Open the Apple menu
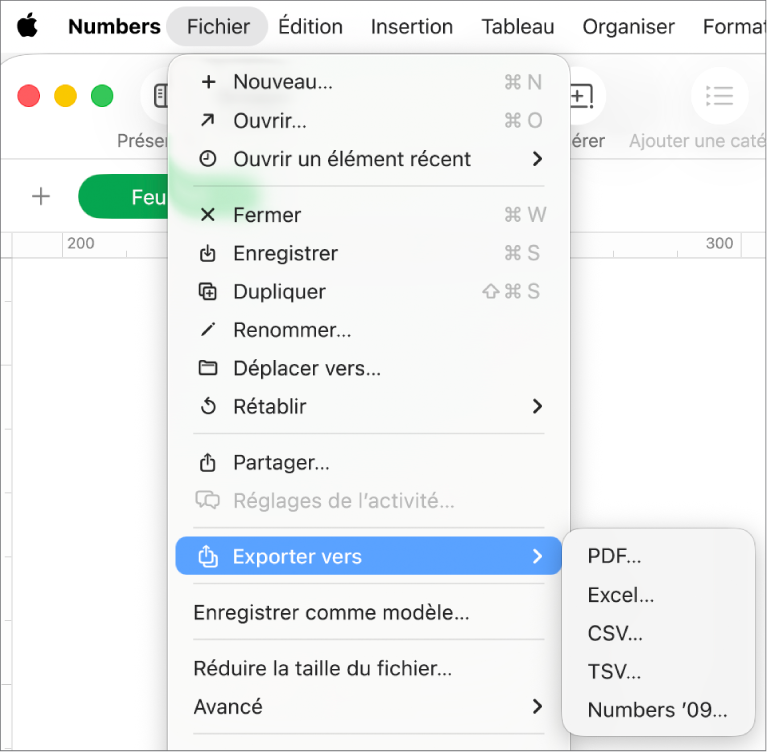 click(x=27, y=26)
